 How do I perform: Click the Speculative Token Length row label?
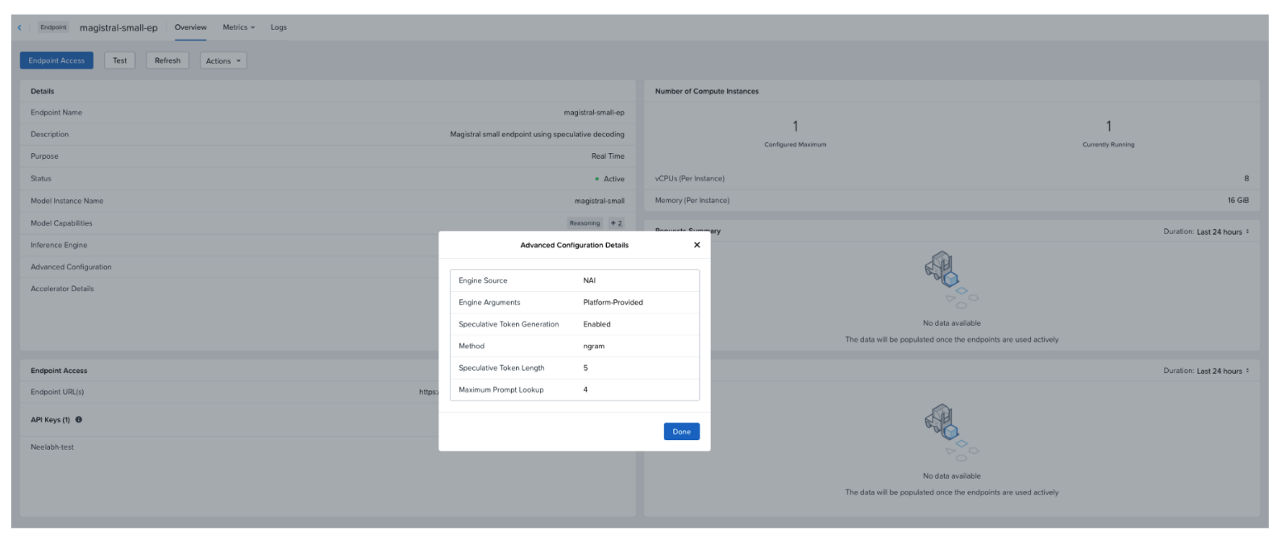pos(503,368)
